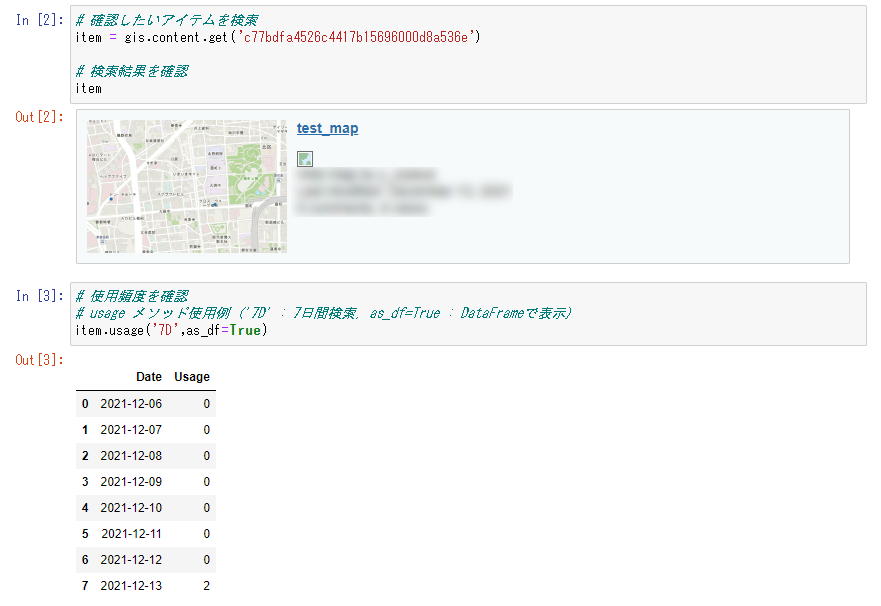Click the item ID string in cell 2
881x606 pixels.
[357, 37]
